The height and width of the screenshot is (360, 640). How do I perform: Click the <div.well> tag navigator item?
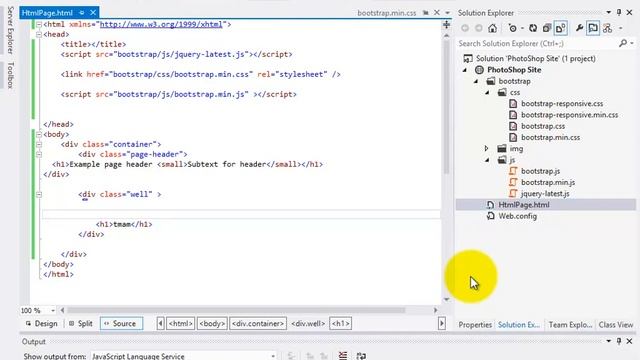click(x=308, y=324)
